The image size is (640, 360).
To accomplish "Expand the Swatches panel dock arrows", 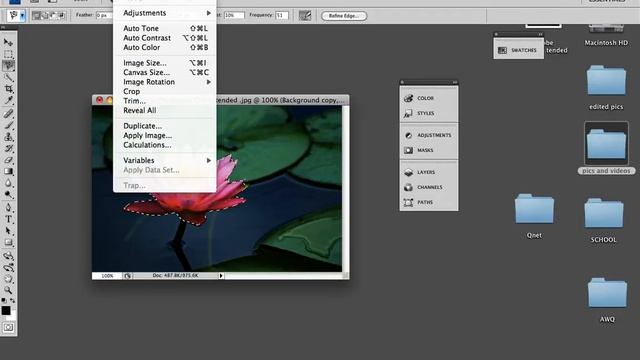I will click(x=540, y=35).
